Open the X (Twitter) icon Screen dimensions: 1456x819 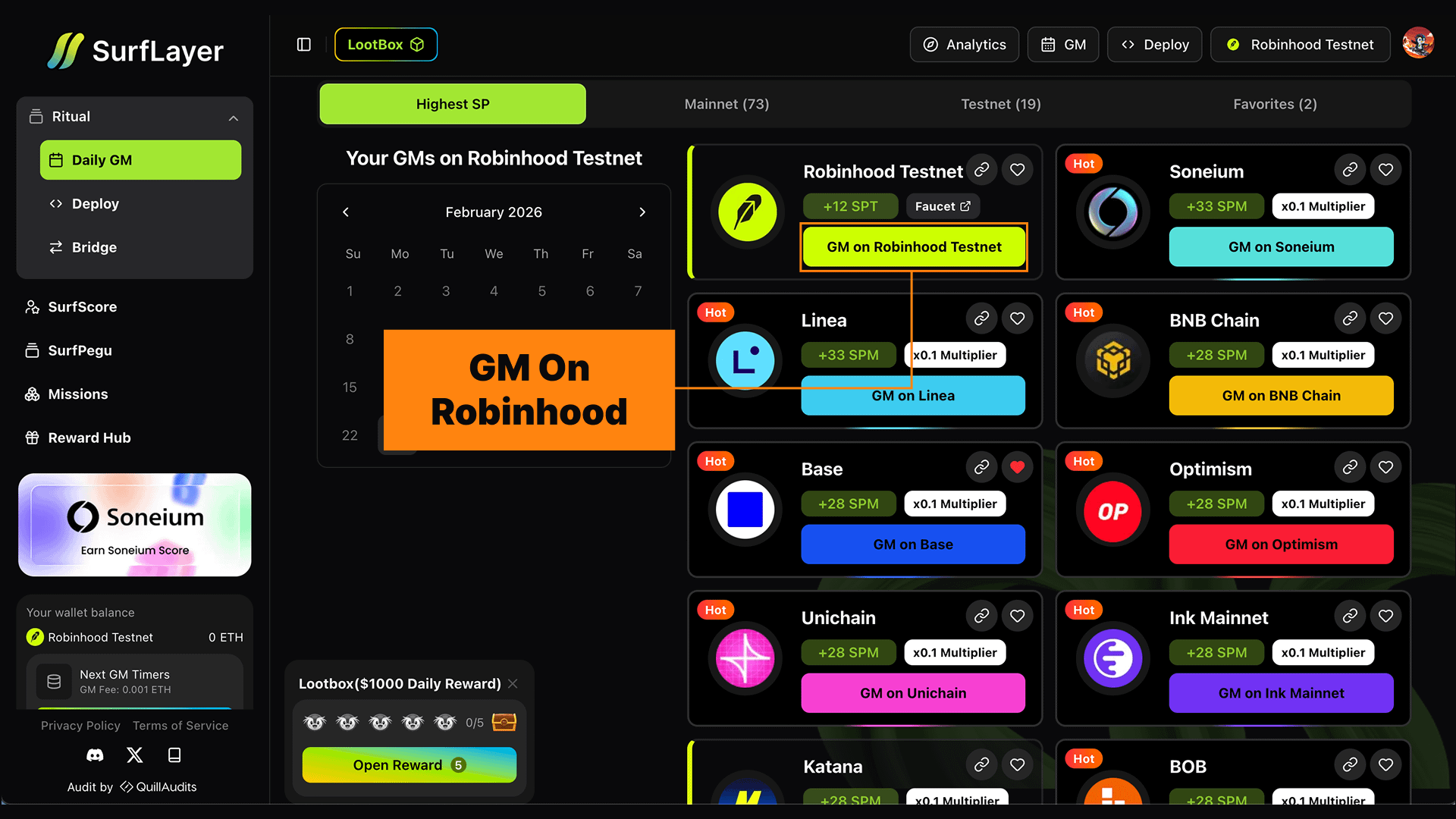tap(134, 755)
